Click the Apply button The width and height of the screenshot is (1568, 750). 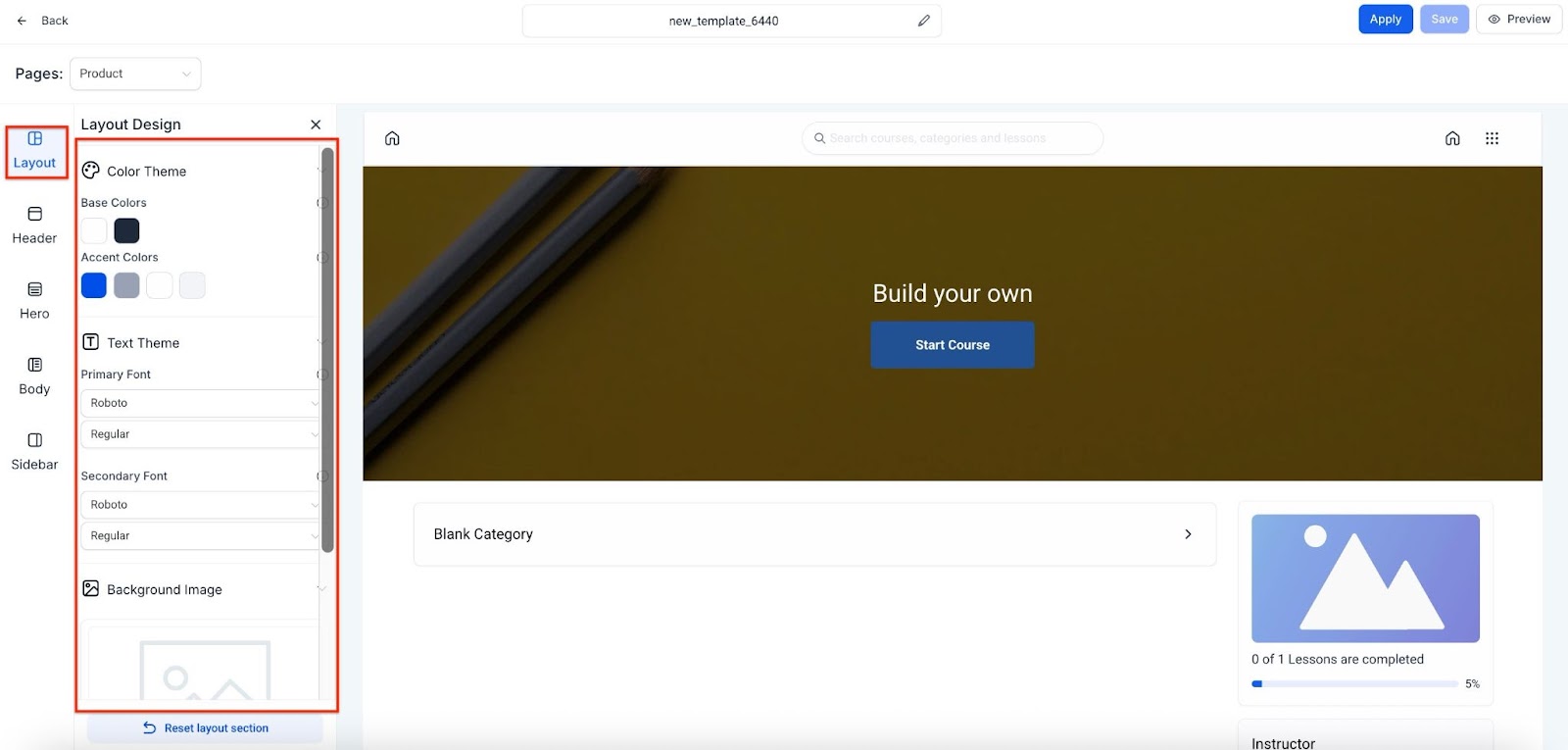[1385, 20]
